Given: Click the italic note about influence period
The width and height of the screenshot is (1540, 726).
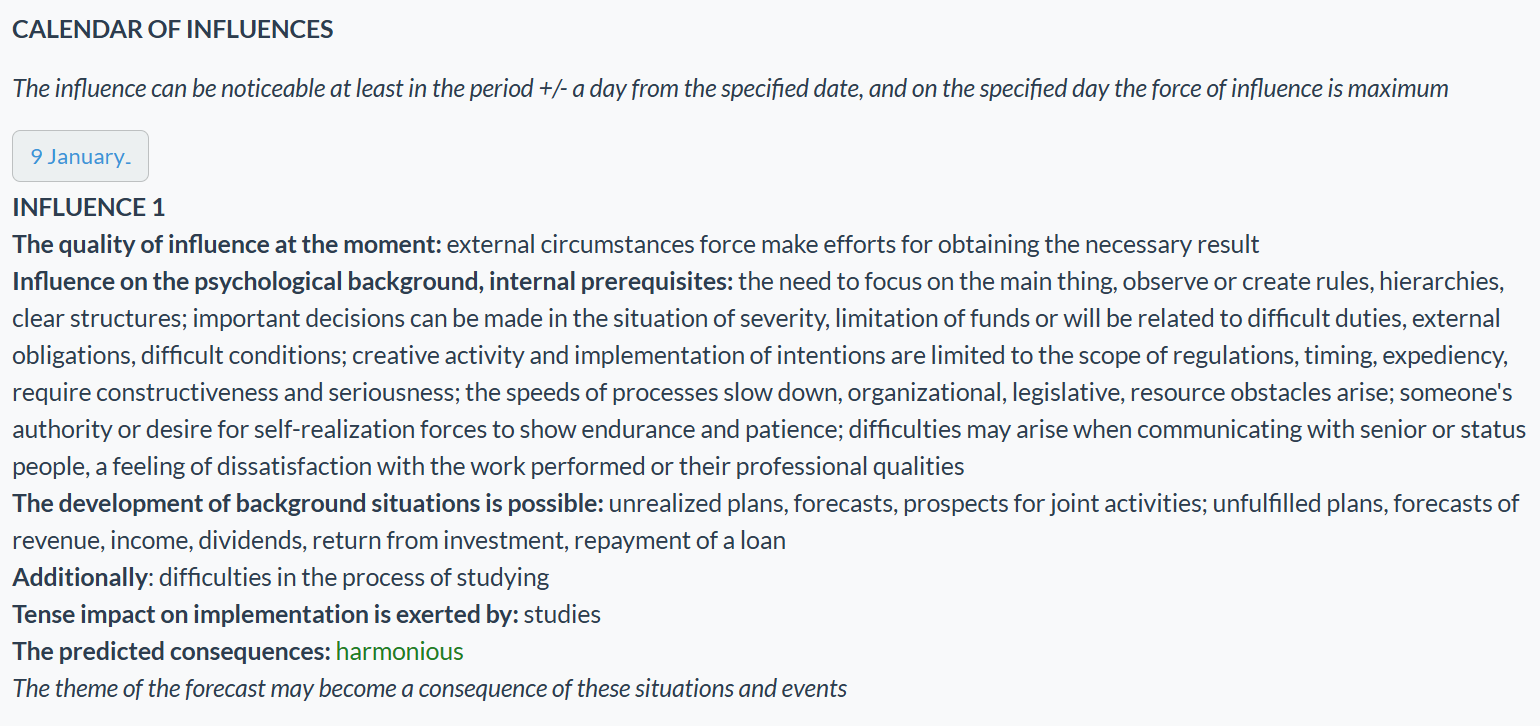Looking at the screenshot, I should (x=730, y=89).
